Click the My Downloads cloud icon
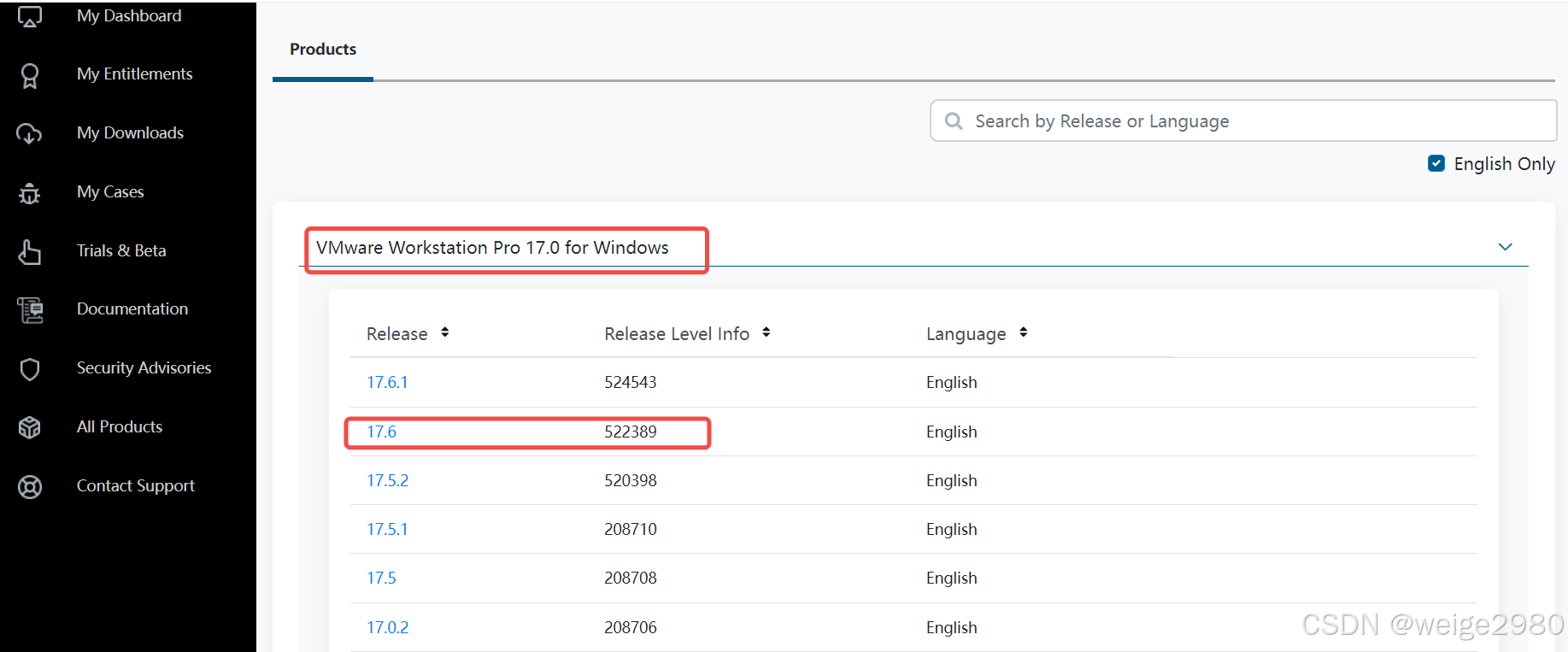This screenshot has height=652, width=1568. click(29, 133)
